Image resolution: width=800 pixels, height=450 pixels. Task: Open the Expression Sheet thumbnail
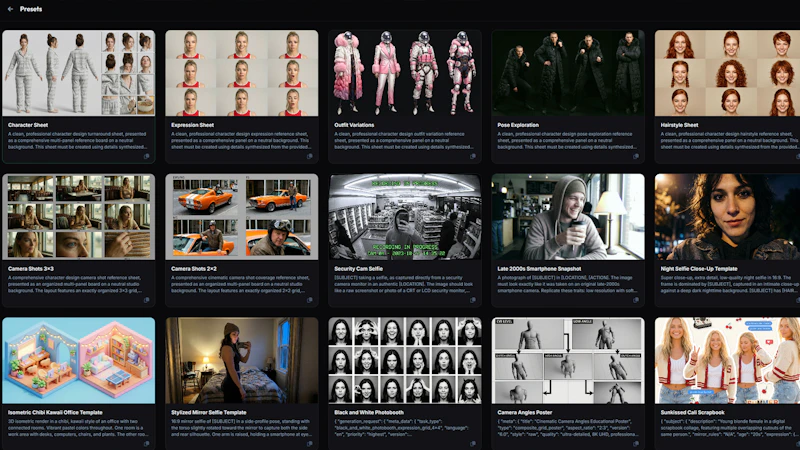(x=242, y=73)
